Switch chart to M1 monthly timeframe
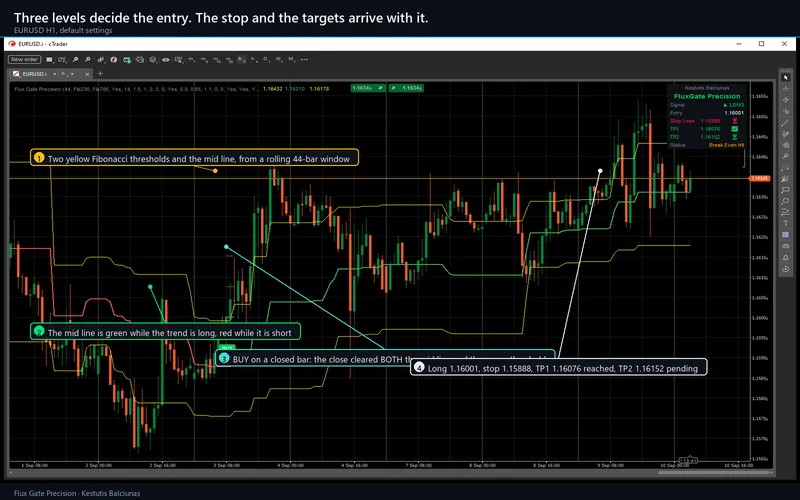The image size is (800, 500). (291, 60)
